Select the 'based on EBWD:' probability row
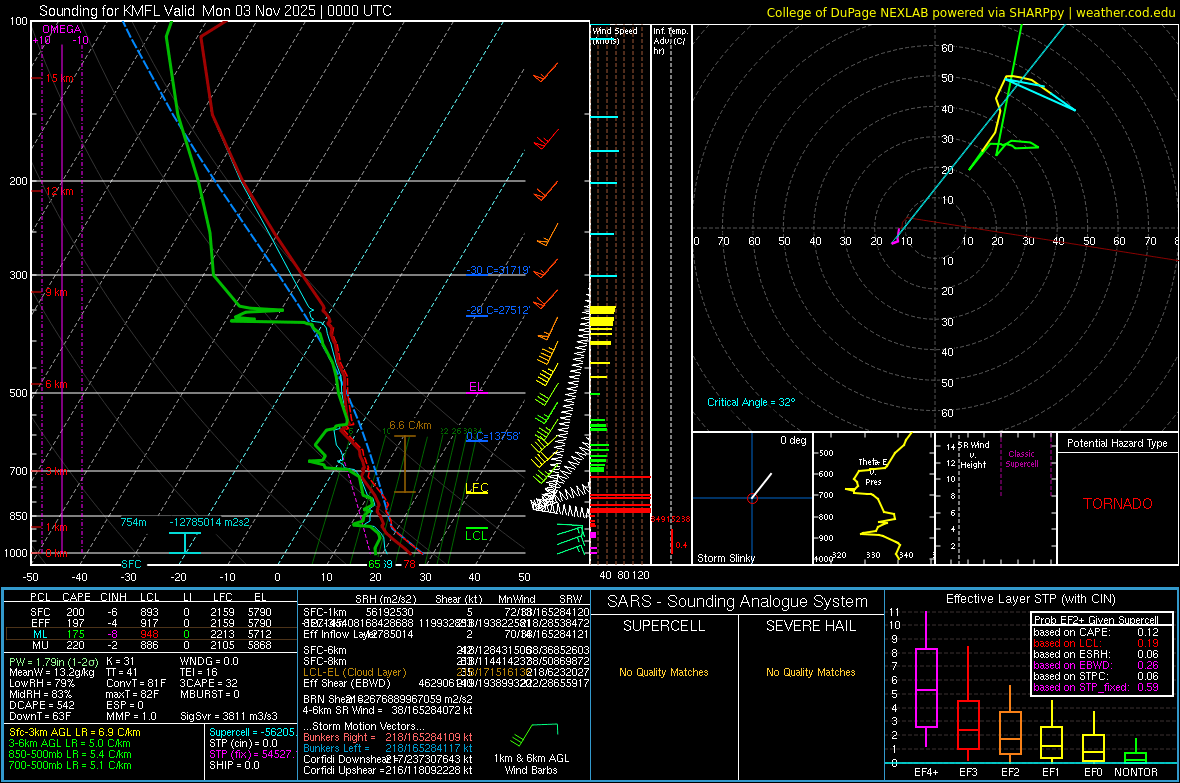The height and width of the screenshot is (783, 1180). [1096, 665]
